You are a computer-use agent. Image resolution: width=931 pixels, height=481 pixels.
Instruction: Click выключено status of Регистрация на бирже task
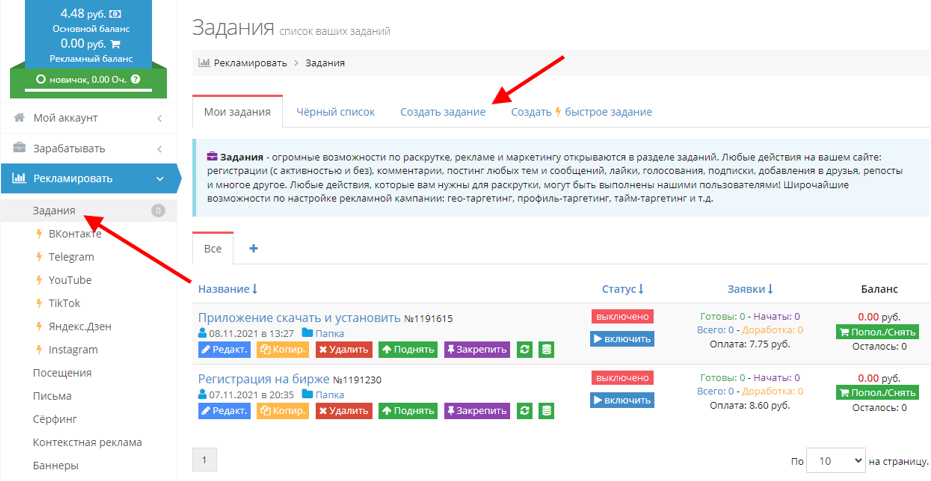[622, 378]
